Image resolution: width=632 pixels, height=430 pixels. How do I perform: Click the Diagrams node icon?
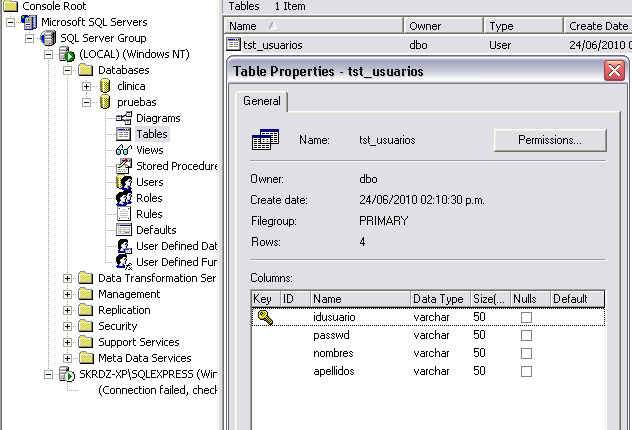pyautogui.click(x=124, y=118)
